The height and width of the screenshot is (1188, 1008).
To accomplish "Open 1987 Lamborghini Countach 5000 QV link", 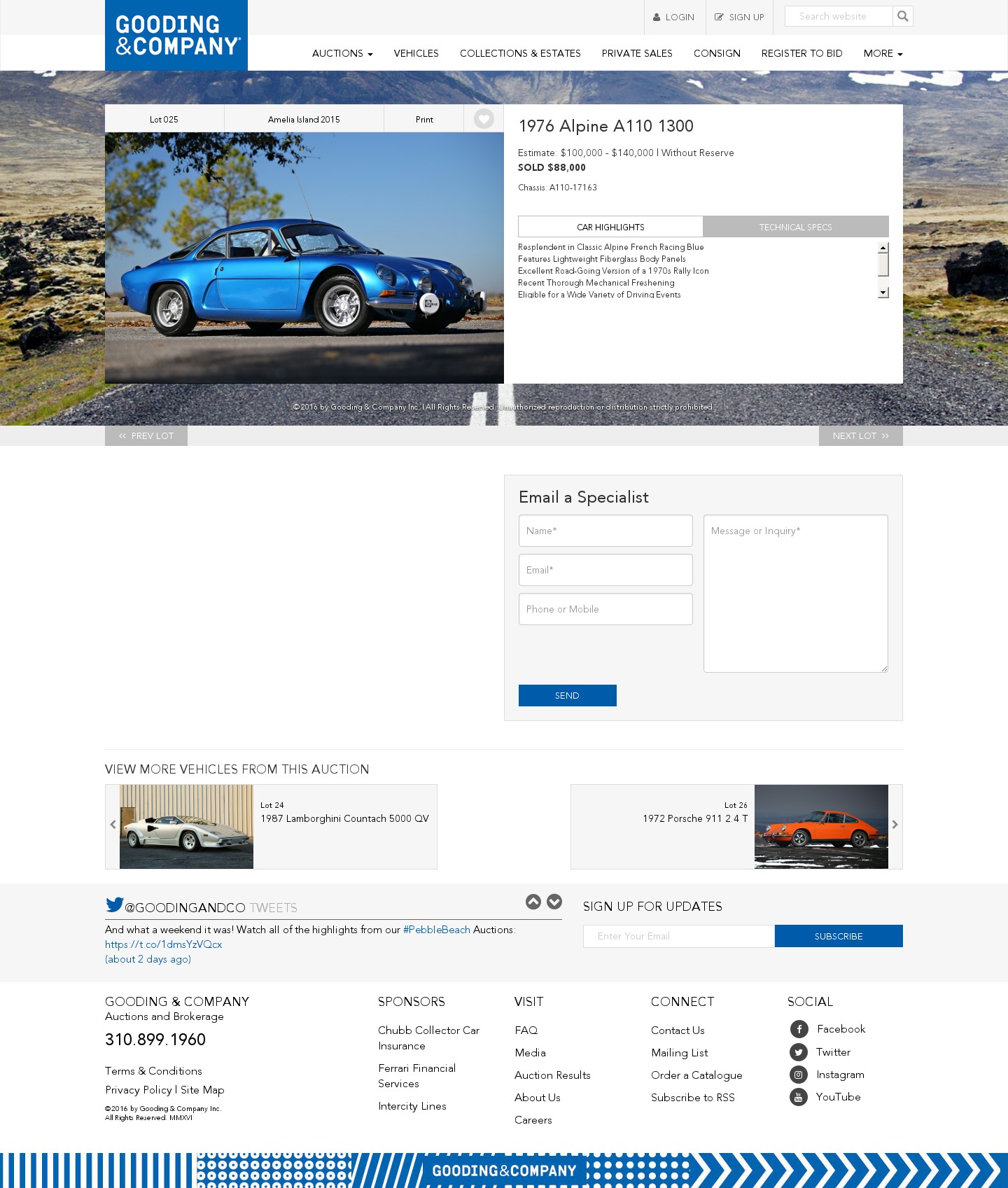I will [344, 818].
